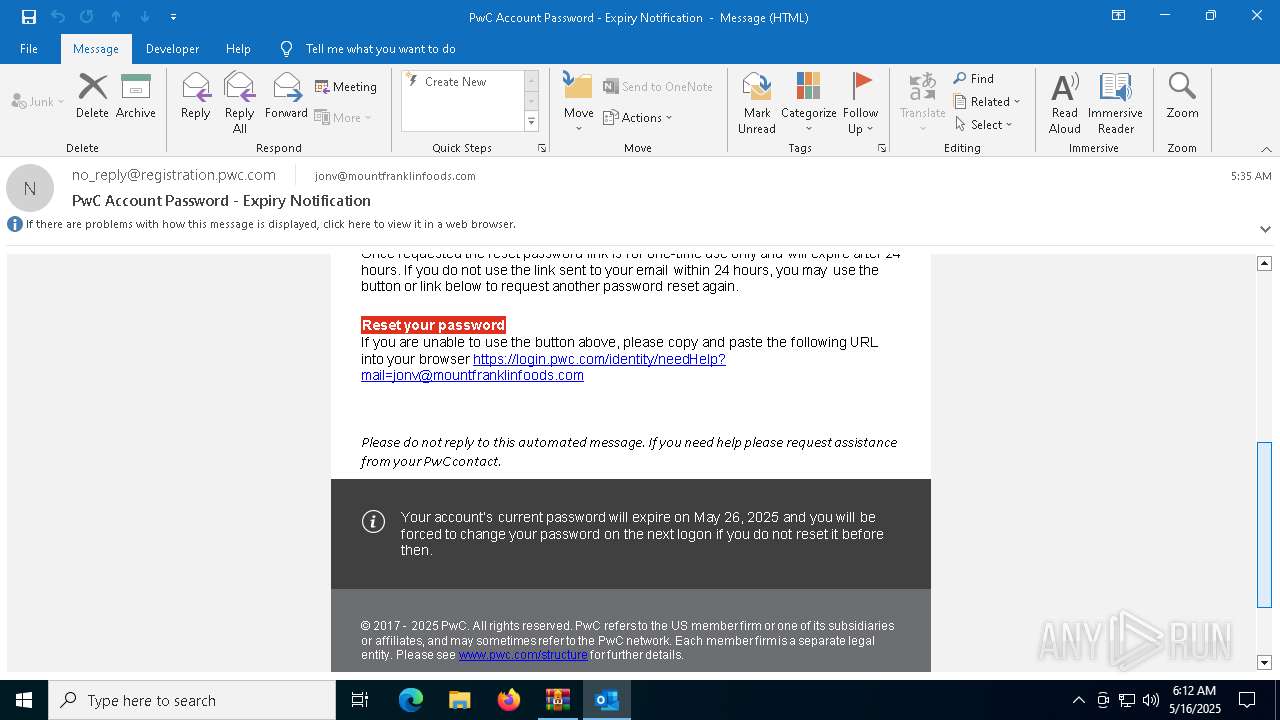The height and width of the screenshot is (720, 1280).
Task: Open Categorize color options
Action: pos(808,102)
